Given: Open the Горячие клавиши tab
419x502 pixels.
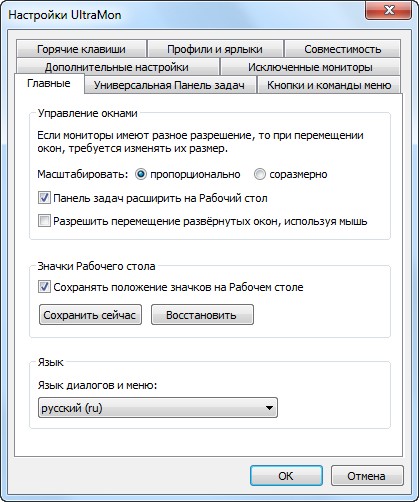Looking at the screenshot, I should click(81, 49).
